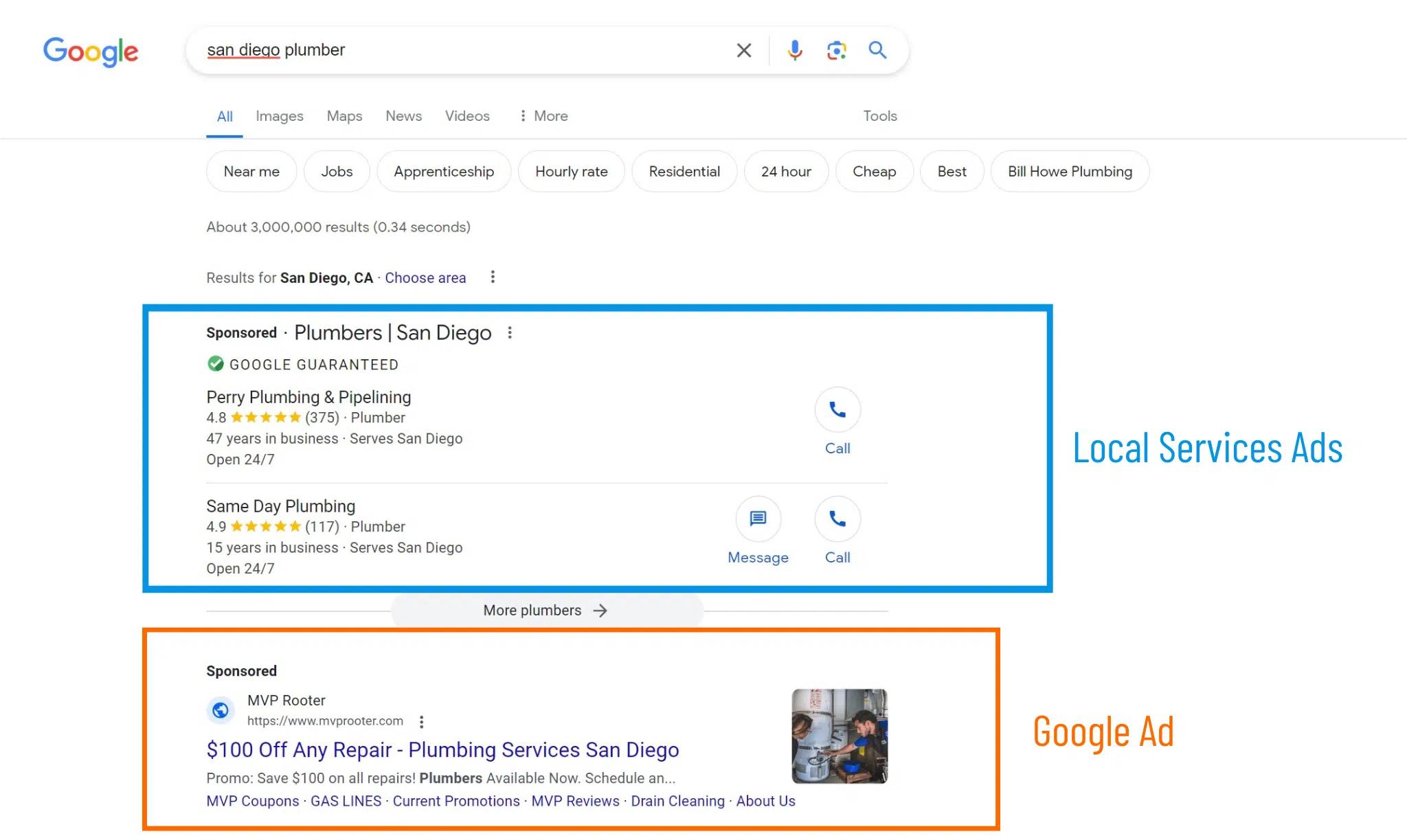Screen dimensions: 1407x840
Task: Click the search magnifier icon
Action: [877, 49]
